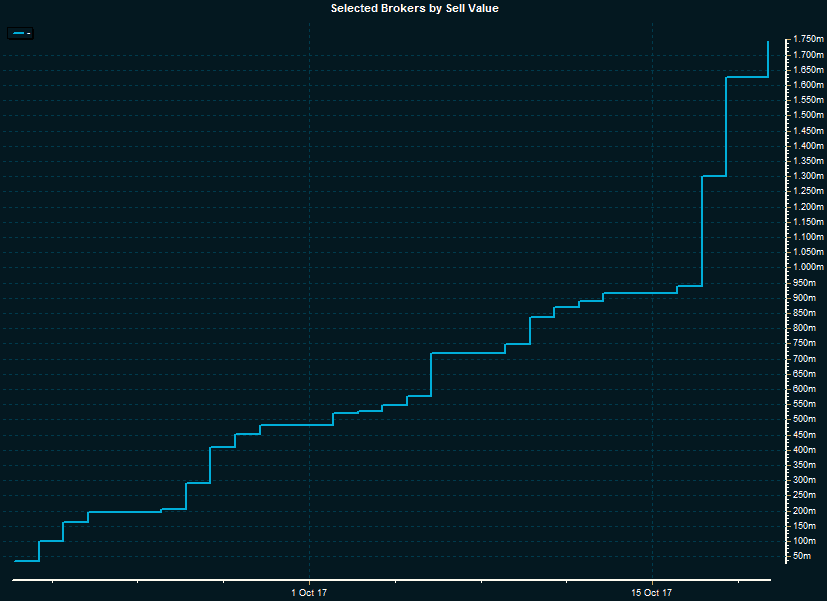Click the 700m label on the value axis
The height and width of the screenshot is (601, 827).
pos(805,358)
